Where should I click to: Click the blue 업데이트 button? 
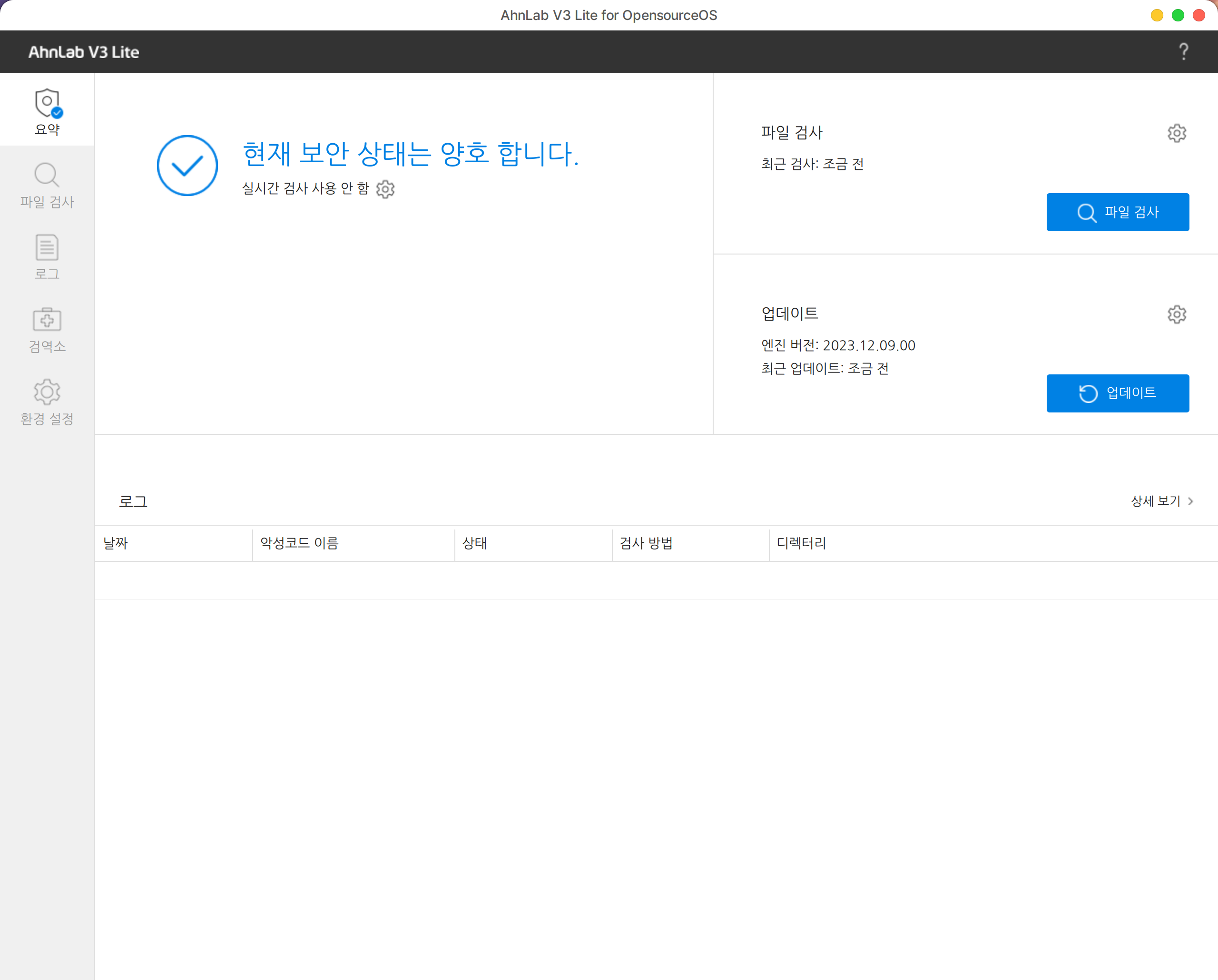pos(1118,393)
